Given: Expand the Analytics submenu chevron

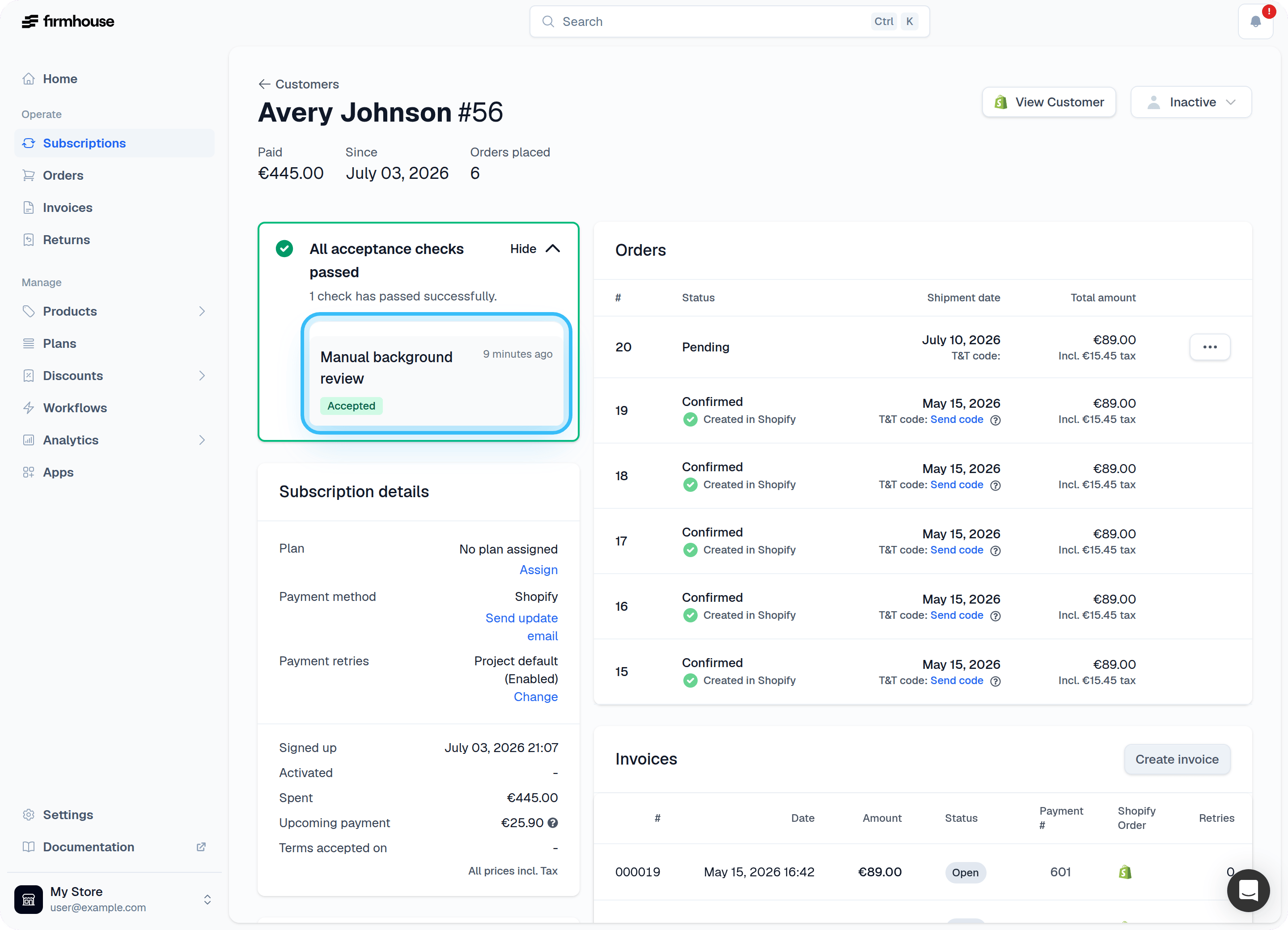Looking at the screenshot, I should point(202,440).
